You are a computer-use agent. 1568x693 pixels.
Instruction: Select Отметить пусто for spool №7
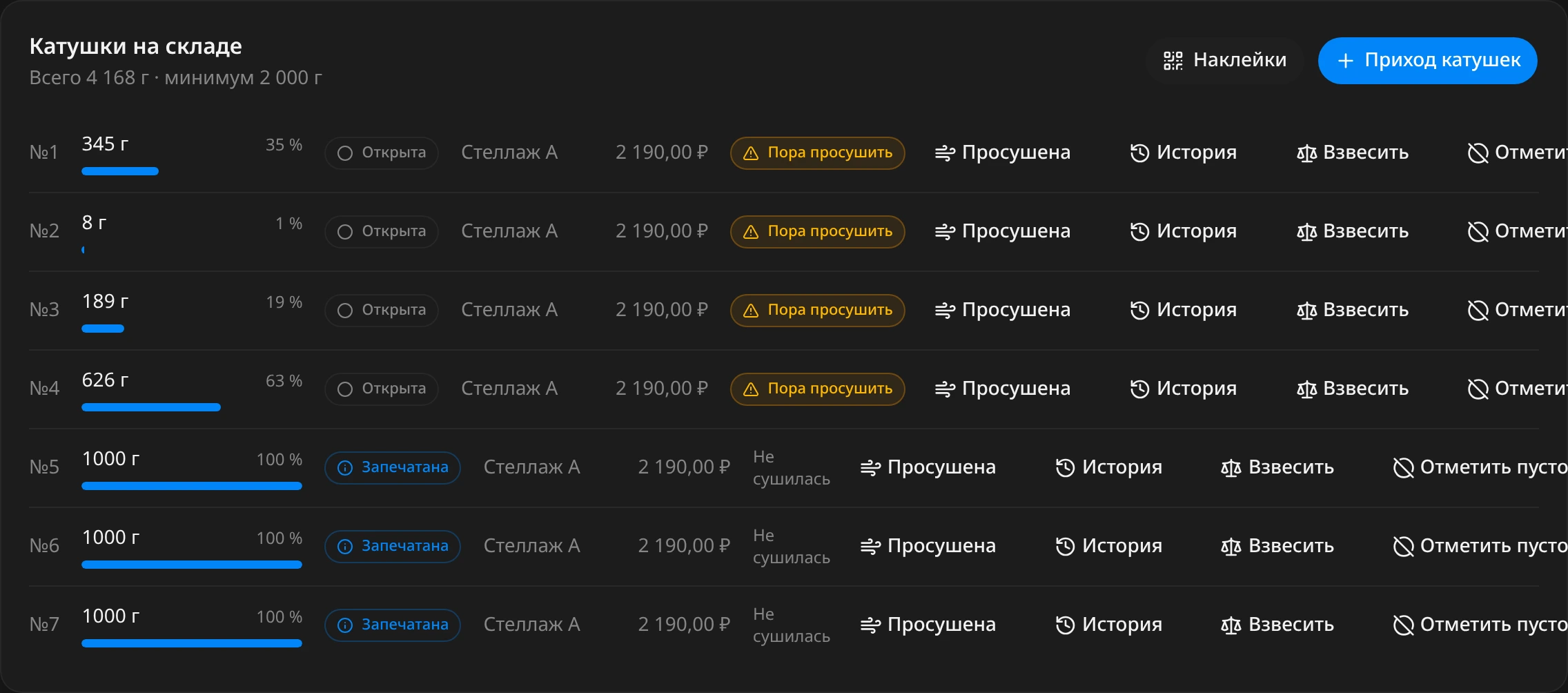pos(1480,625)
